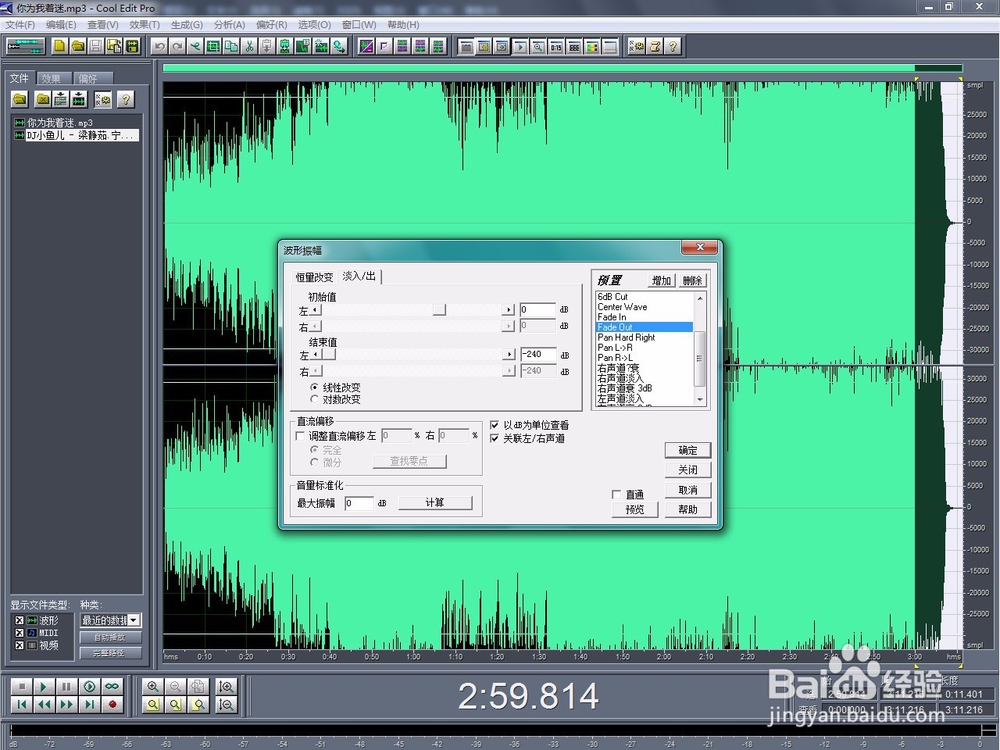Click the 结束值 左 slider thumb
The image size is (1000, 750).
point(328,355)
